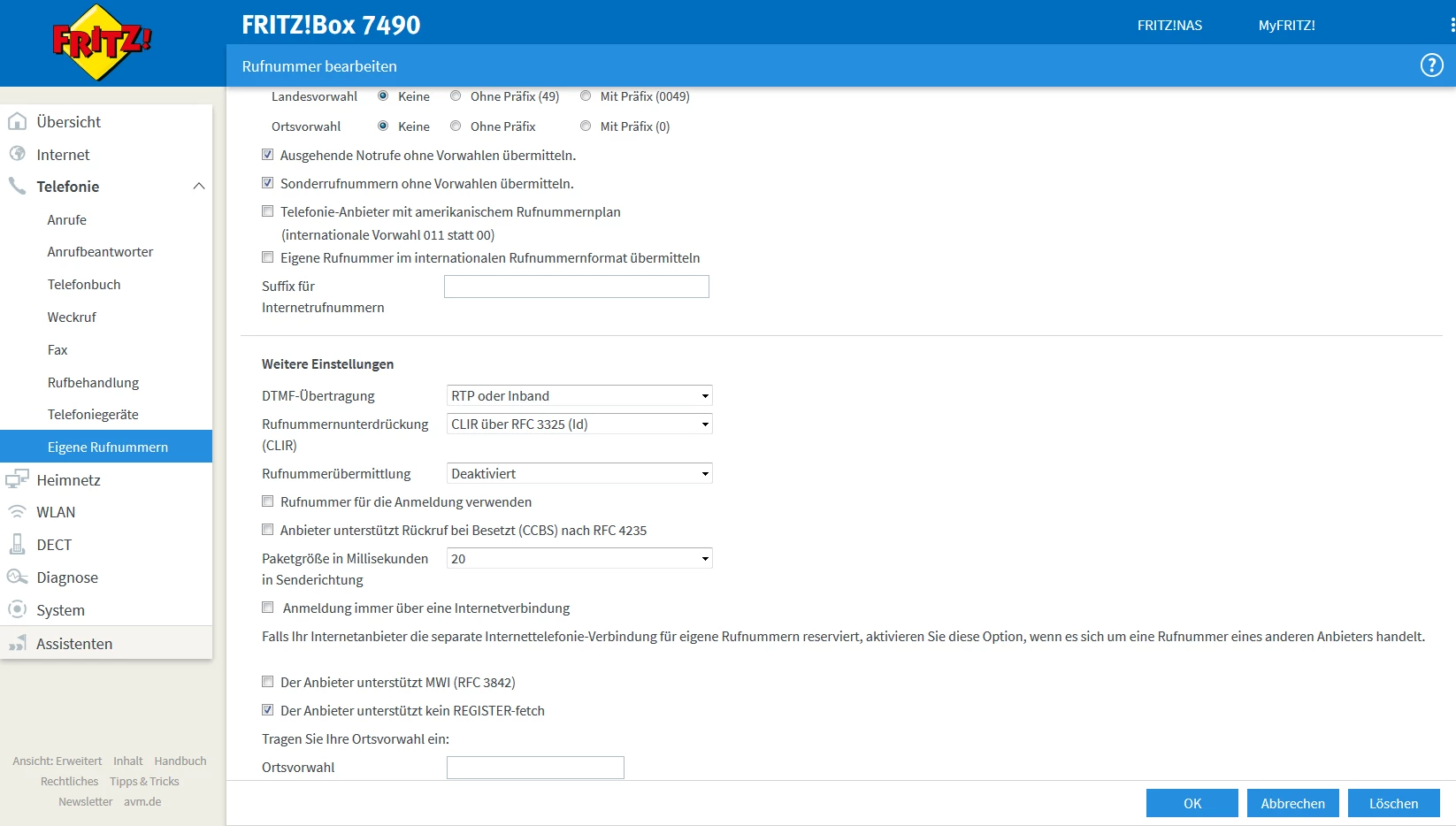Image resolution: width=1456 pixels, height=826 pixels.
Task: Open the Paketgröße in Millisekunden dropdown
Action: (x=579, y=558)
